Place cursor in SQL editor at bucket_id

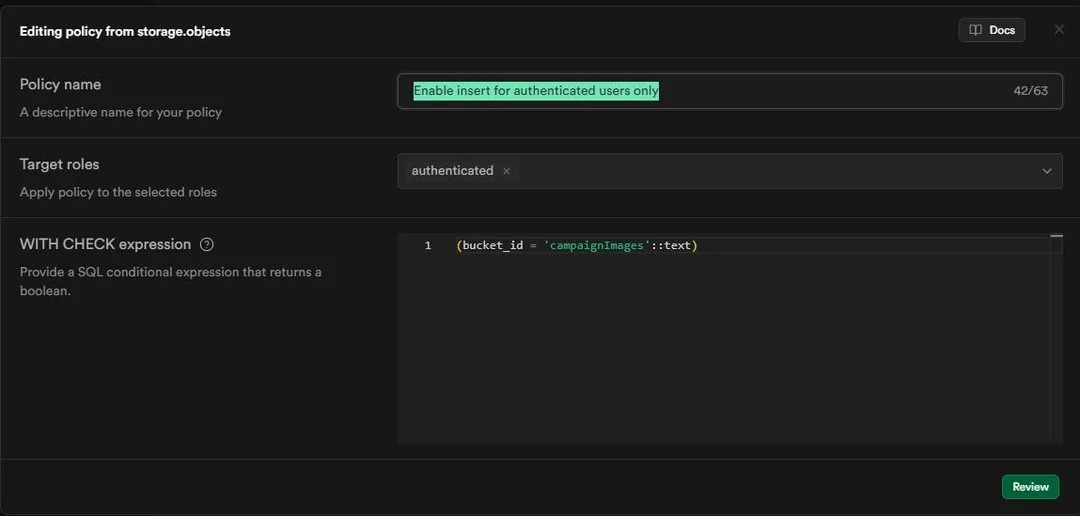pyautogui.click(x=492, y=246)
